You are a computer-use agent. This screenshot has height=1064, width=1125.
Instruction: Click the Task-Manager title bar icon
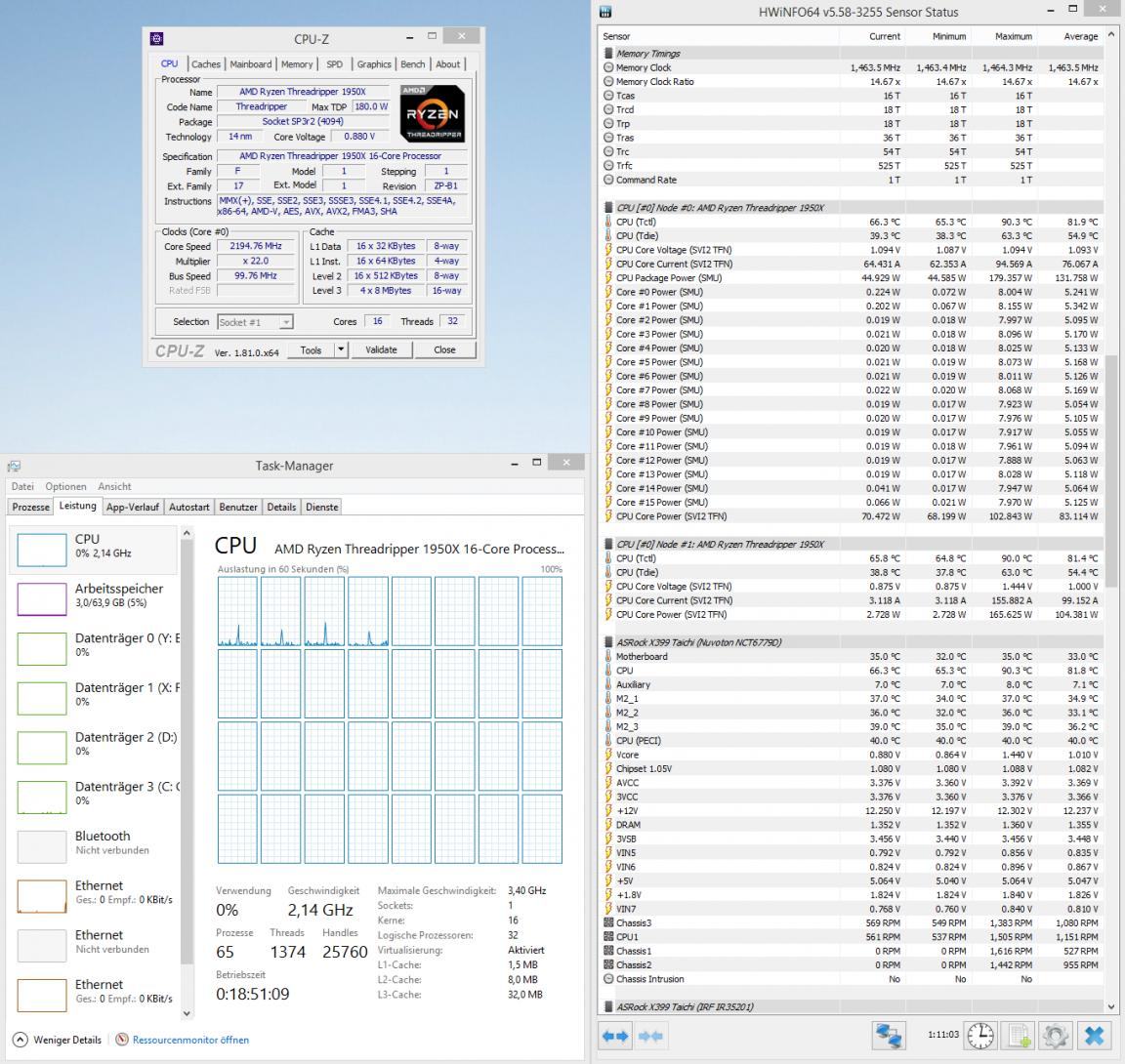[x=14, y=466]
